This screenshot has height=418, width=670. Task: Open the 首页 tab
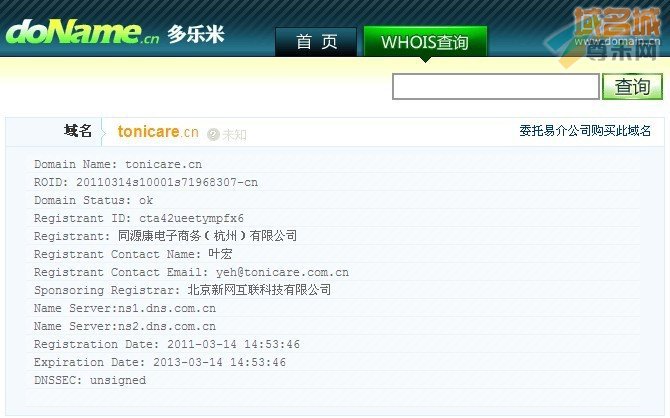[x=316, y=42]
